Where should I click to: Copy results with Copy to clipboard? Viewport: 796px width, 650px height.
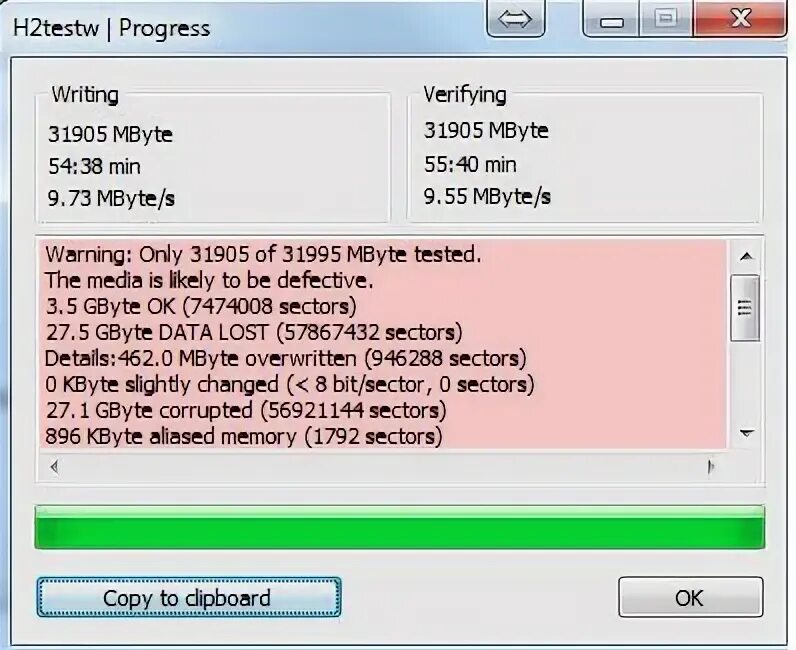188,597
